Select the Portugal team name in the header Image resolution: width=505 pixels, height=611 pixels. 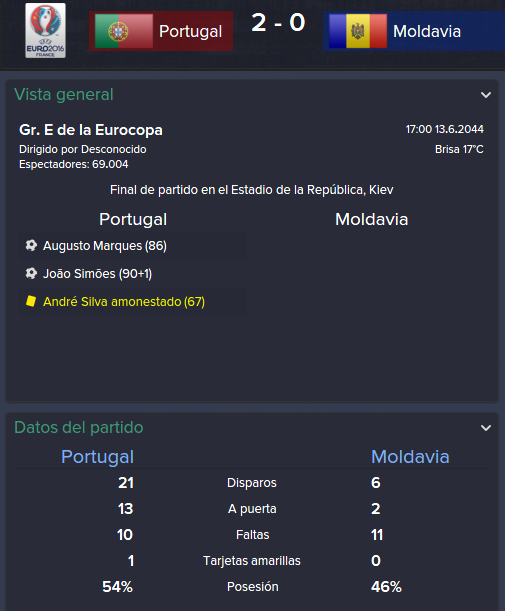(191, 31)
